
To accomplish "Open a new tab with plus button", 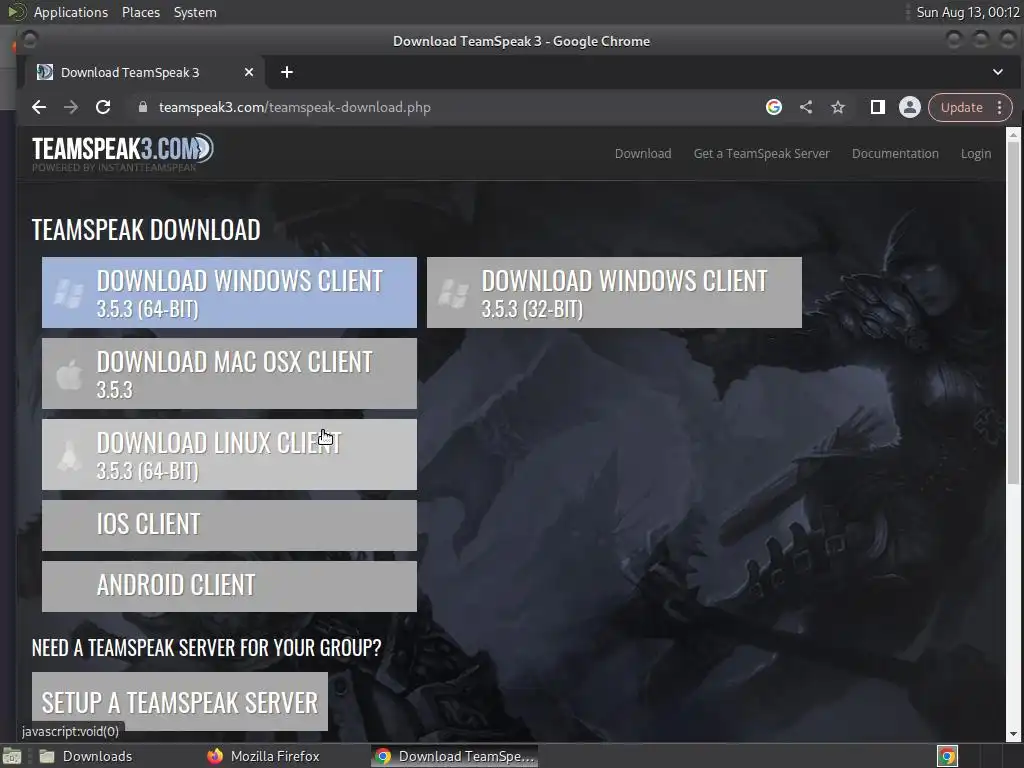I will click(287, 72).
